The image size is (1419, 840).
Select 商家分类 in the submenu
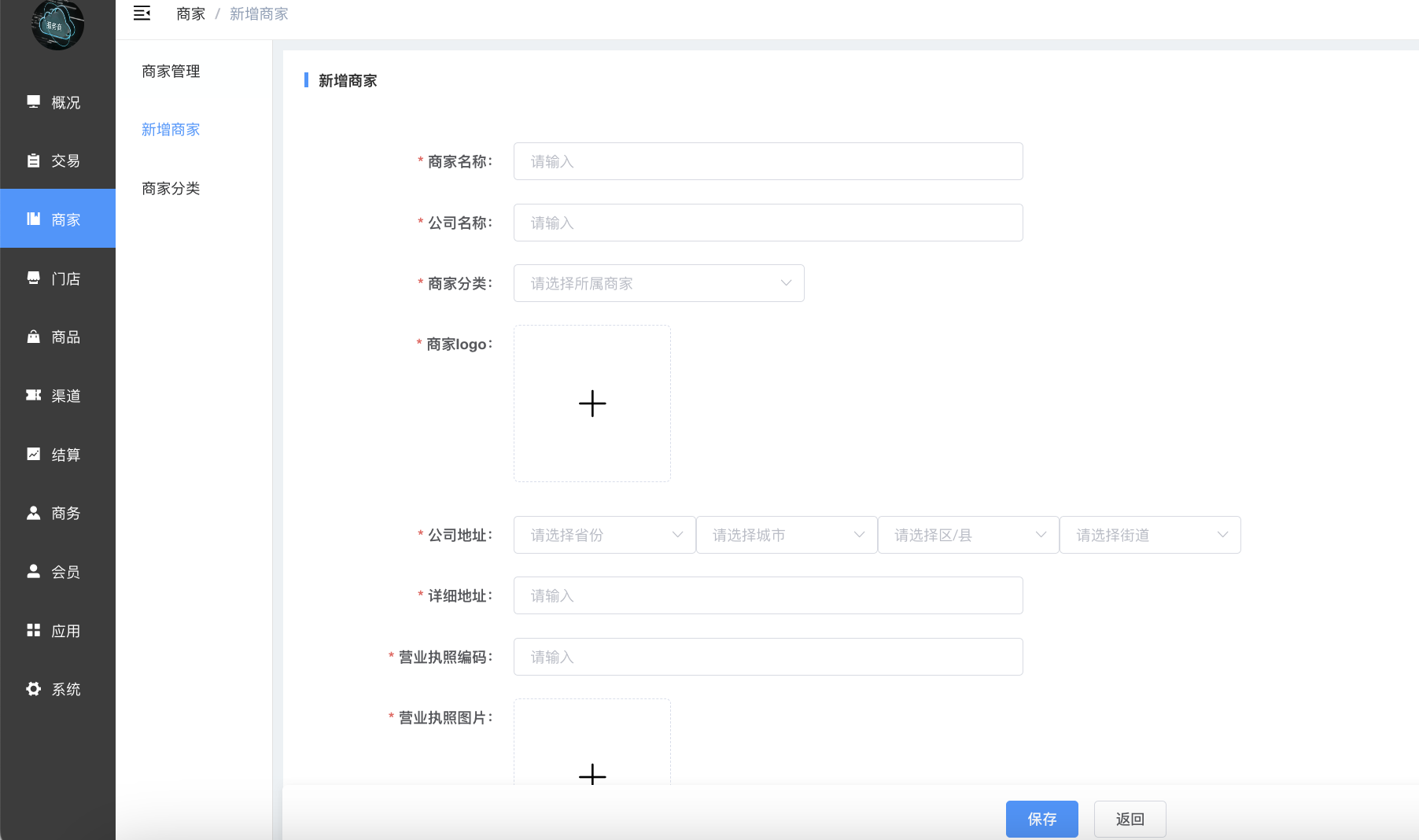tap(171, 189)
